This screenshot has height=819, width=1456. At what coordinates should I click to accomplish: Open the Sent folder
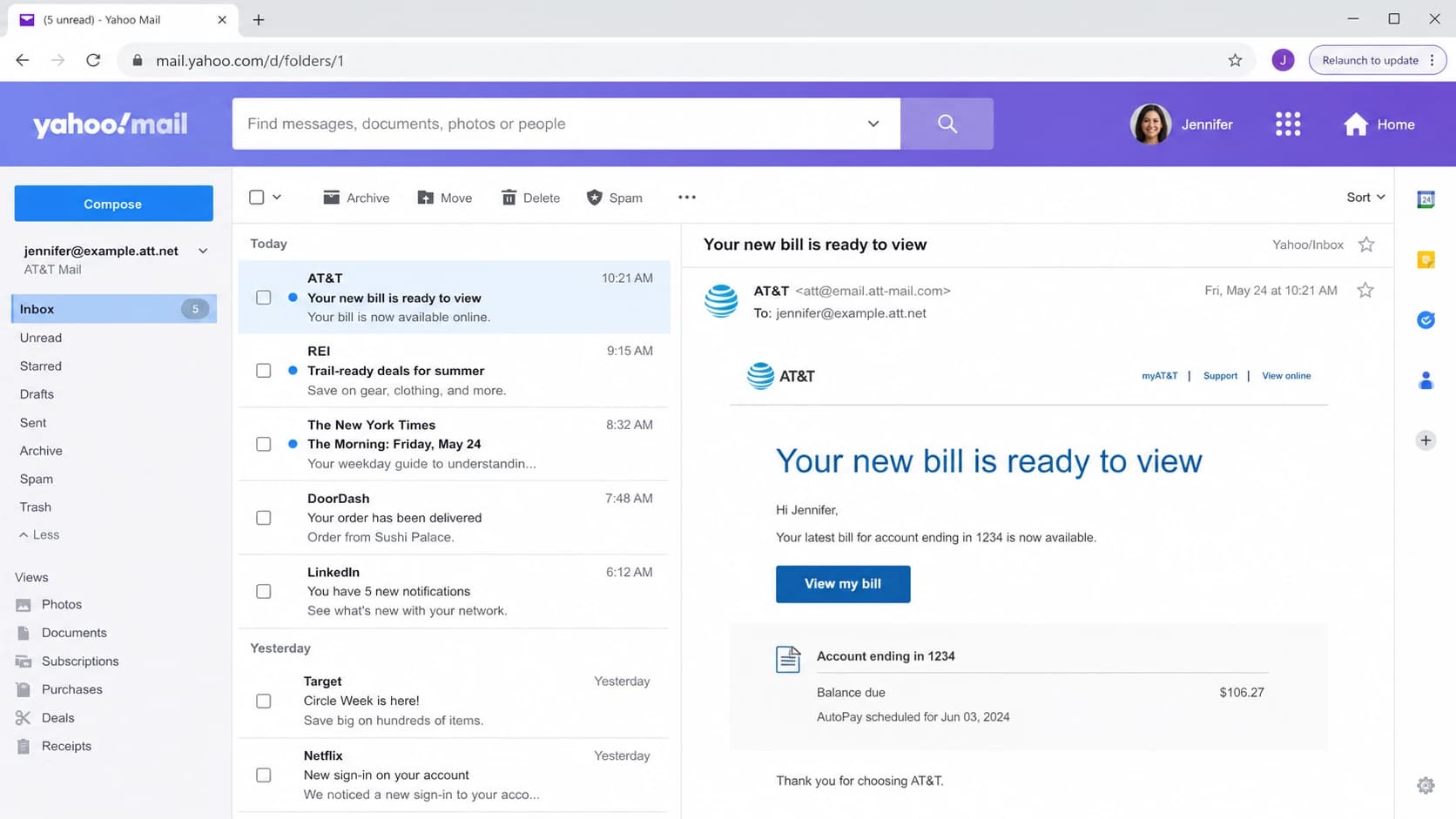point(33,423)
